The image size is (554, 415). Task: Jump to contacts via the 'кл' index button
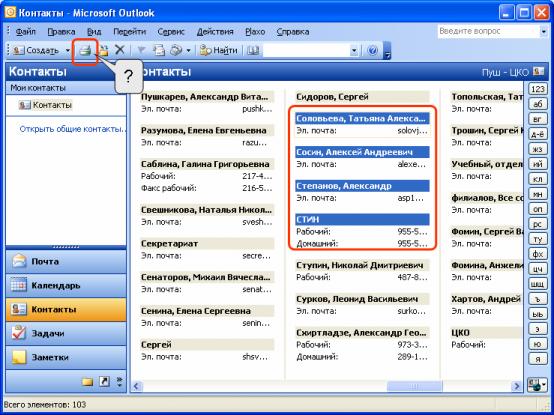pyautogui.click(x=537, y=179)
